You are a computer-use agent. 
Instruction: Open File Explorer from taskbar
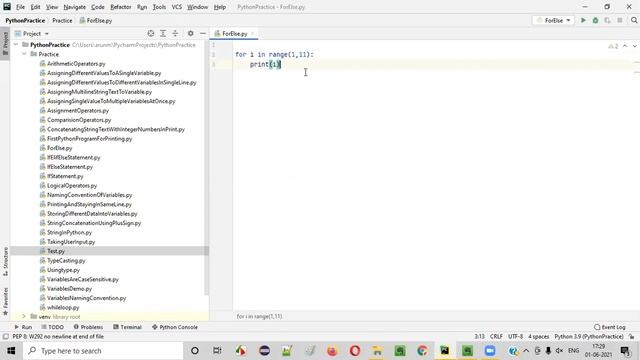tap(377, 351)
